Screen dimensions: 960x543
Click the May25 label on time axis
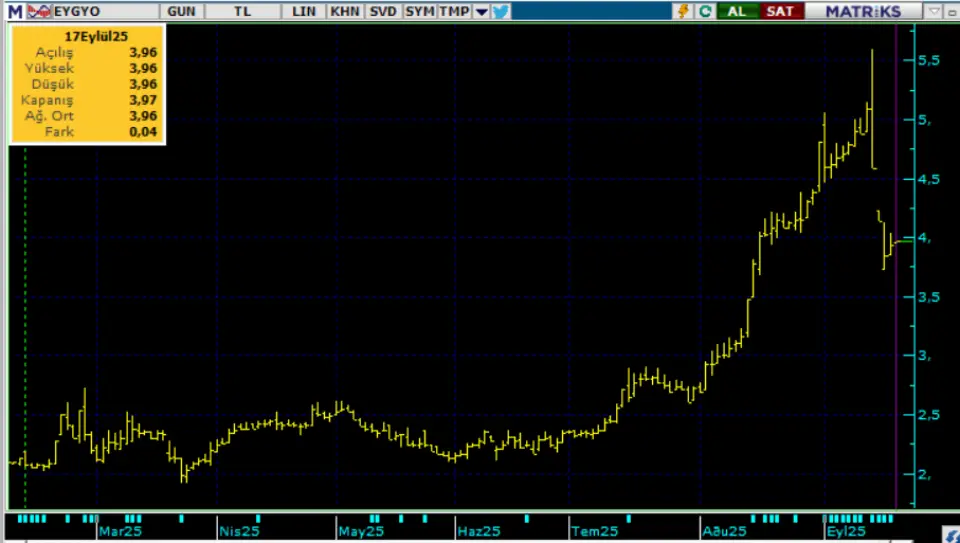pos(361,531)
